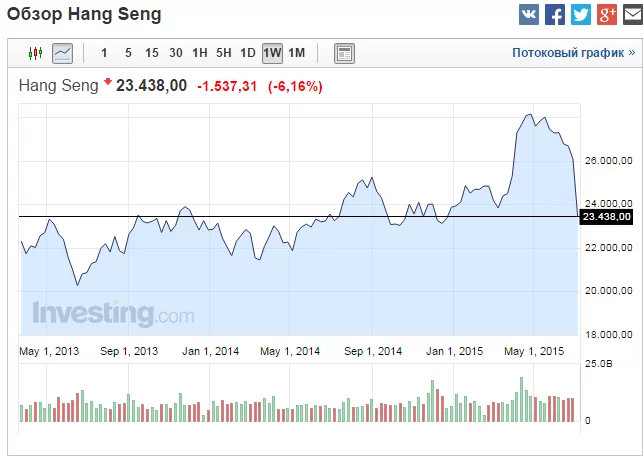Set the chart interval to 1M
Viewport: 643px width, 456px height.
tap(296, 52)
